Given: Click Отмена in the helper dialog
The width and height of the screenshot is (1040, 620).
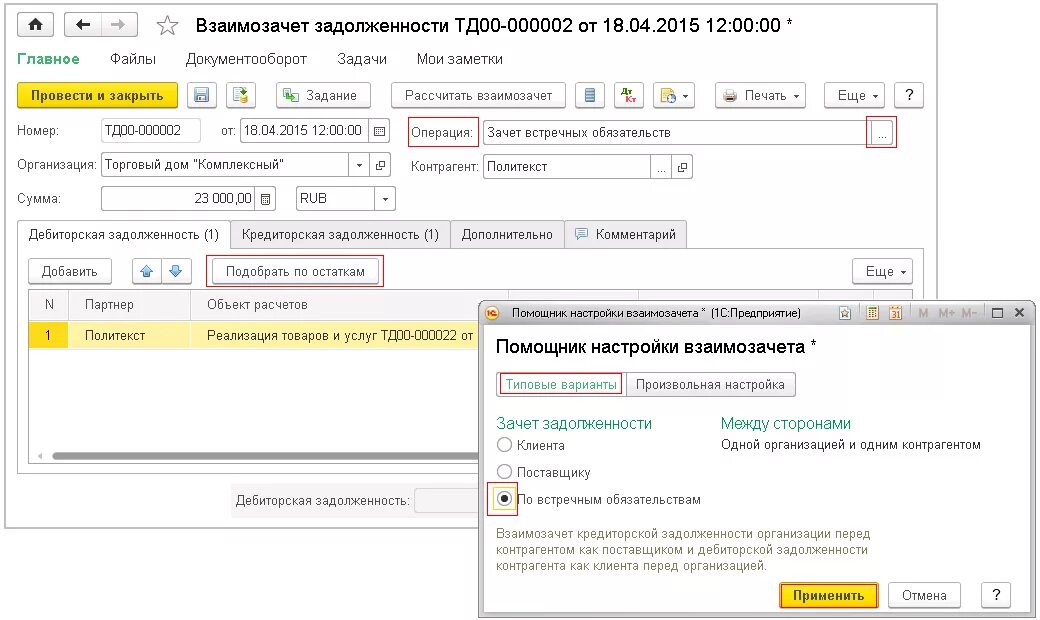Looking at the screenshot, I should pos(924,595).
